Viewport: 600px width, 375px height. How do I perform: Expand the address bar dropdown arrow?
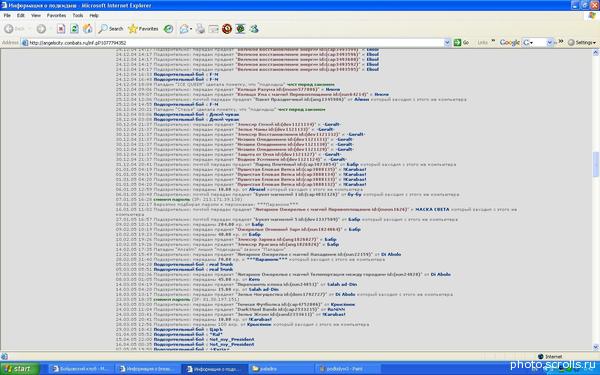click(447, 43)
